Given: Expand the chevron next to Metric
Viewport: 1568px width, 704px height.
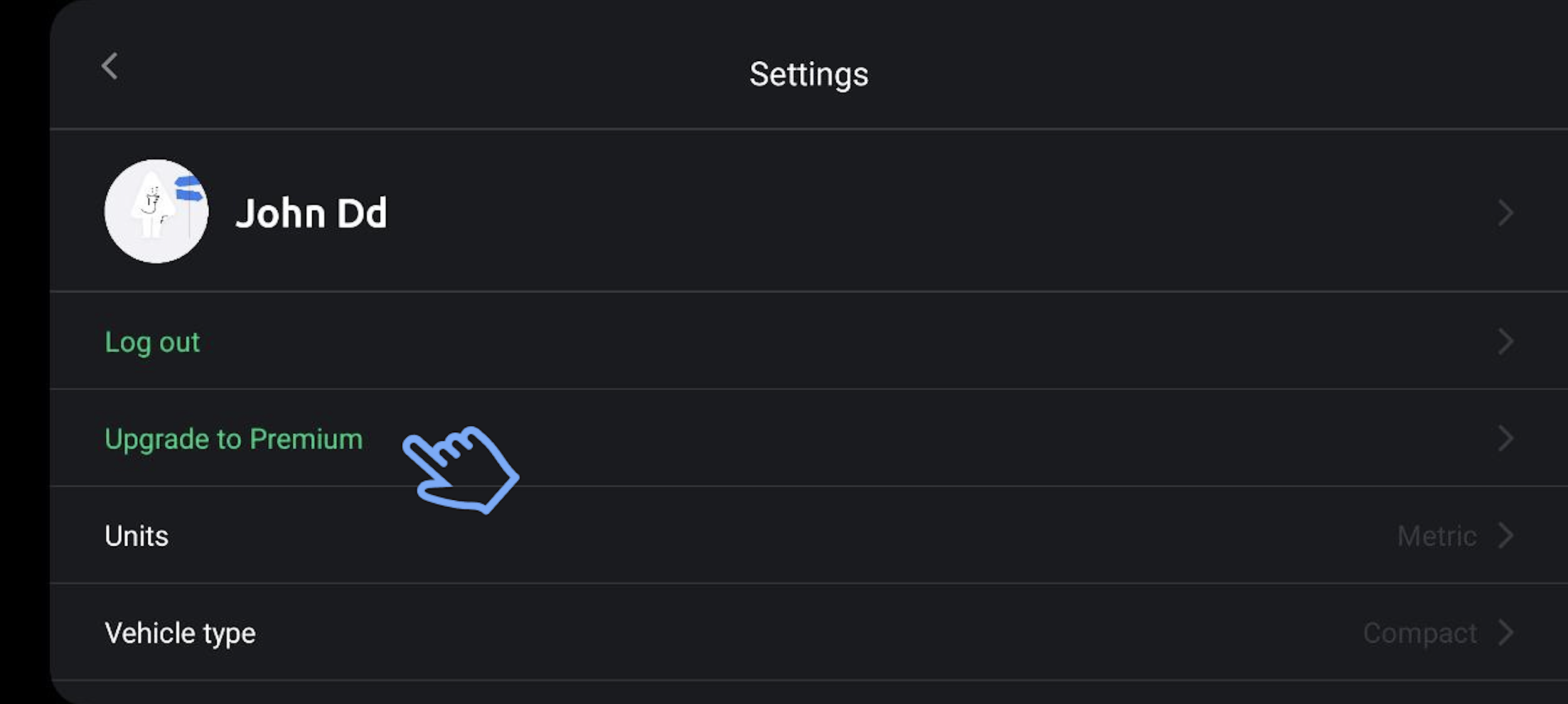Looking at the screenshot, I should point(1505,535).
